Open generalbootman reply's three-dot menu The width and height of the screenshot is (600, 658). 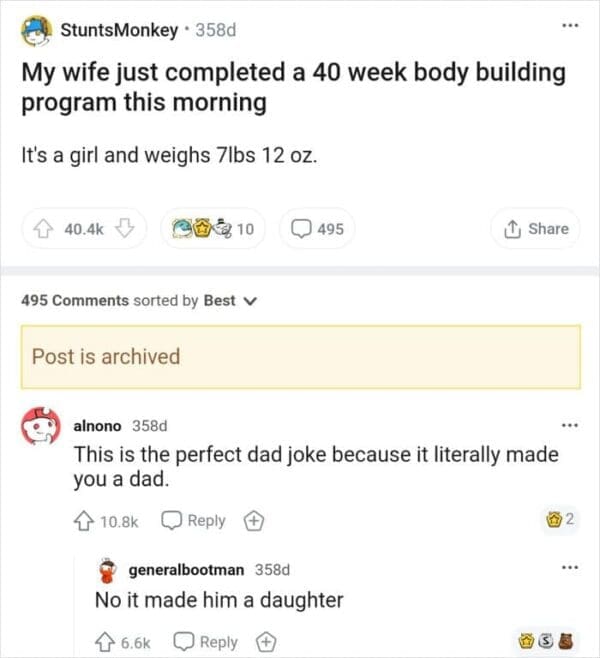pos(569,569)
